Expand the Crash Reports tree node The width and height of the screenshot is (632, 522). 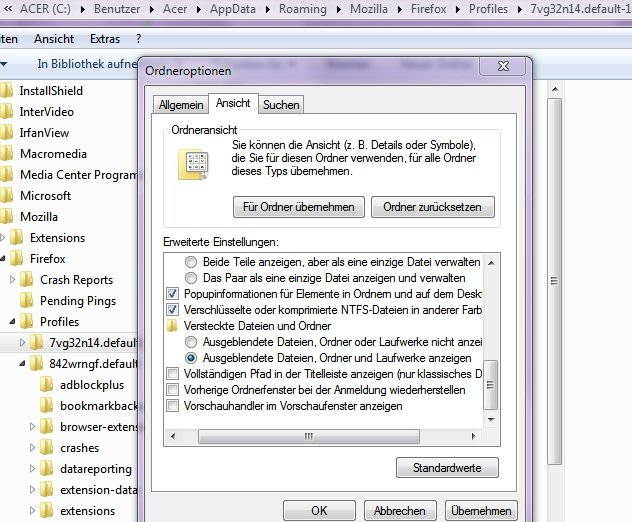(12, 279)
